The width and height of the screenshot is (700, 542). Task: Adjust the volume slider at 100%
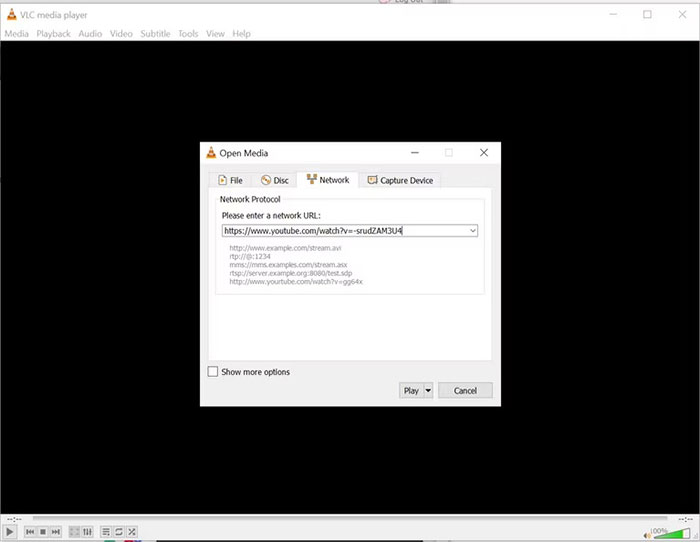pyautogui.click(x=671, y=533)
